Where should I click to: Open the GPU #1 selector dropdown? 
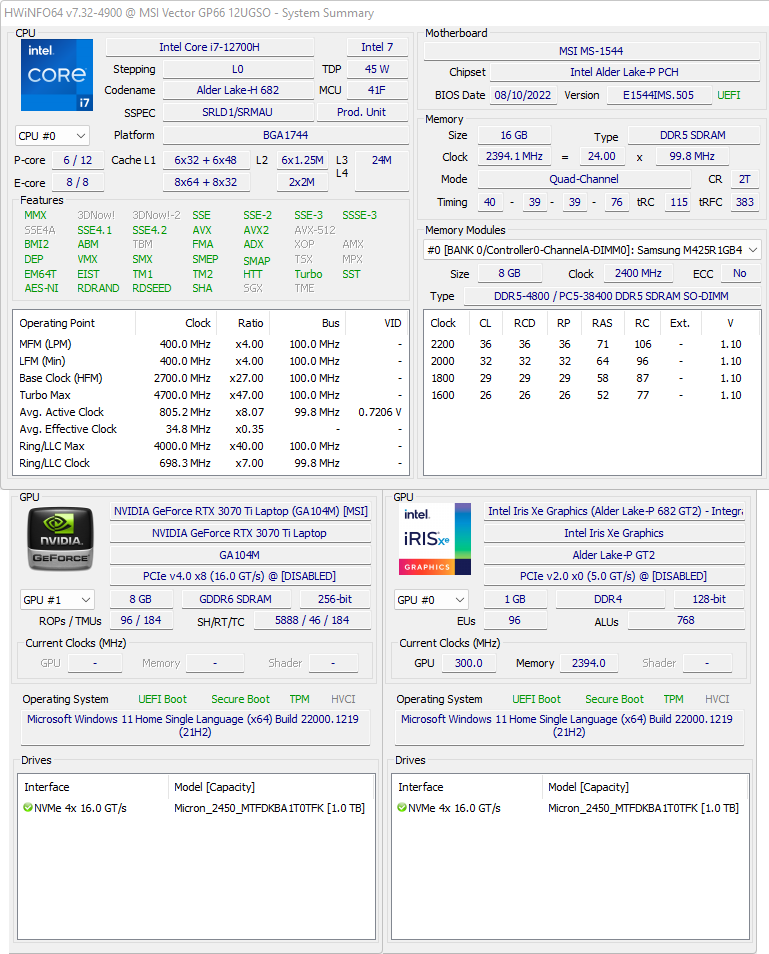point(57,600)
